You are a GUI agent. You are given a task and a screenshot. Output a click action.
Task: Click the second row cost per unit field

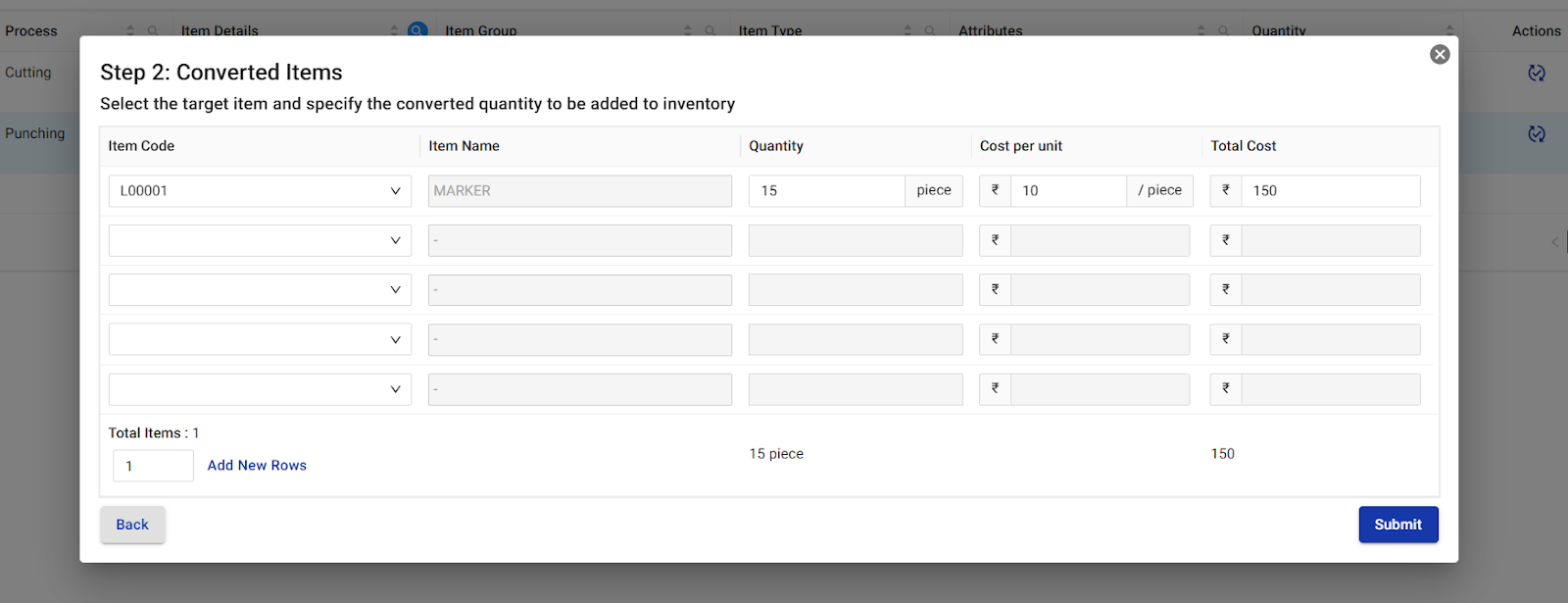pos(1100,240)
